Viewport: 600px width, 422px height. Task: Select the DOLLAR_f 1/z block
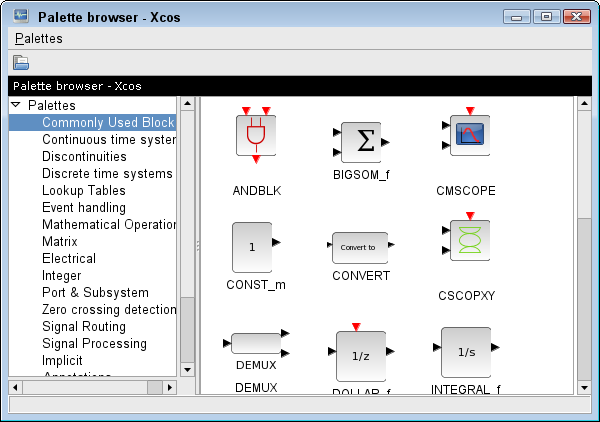click(x=361, y=353)
